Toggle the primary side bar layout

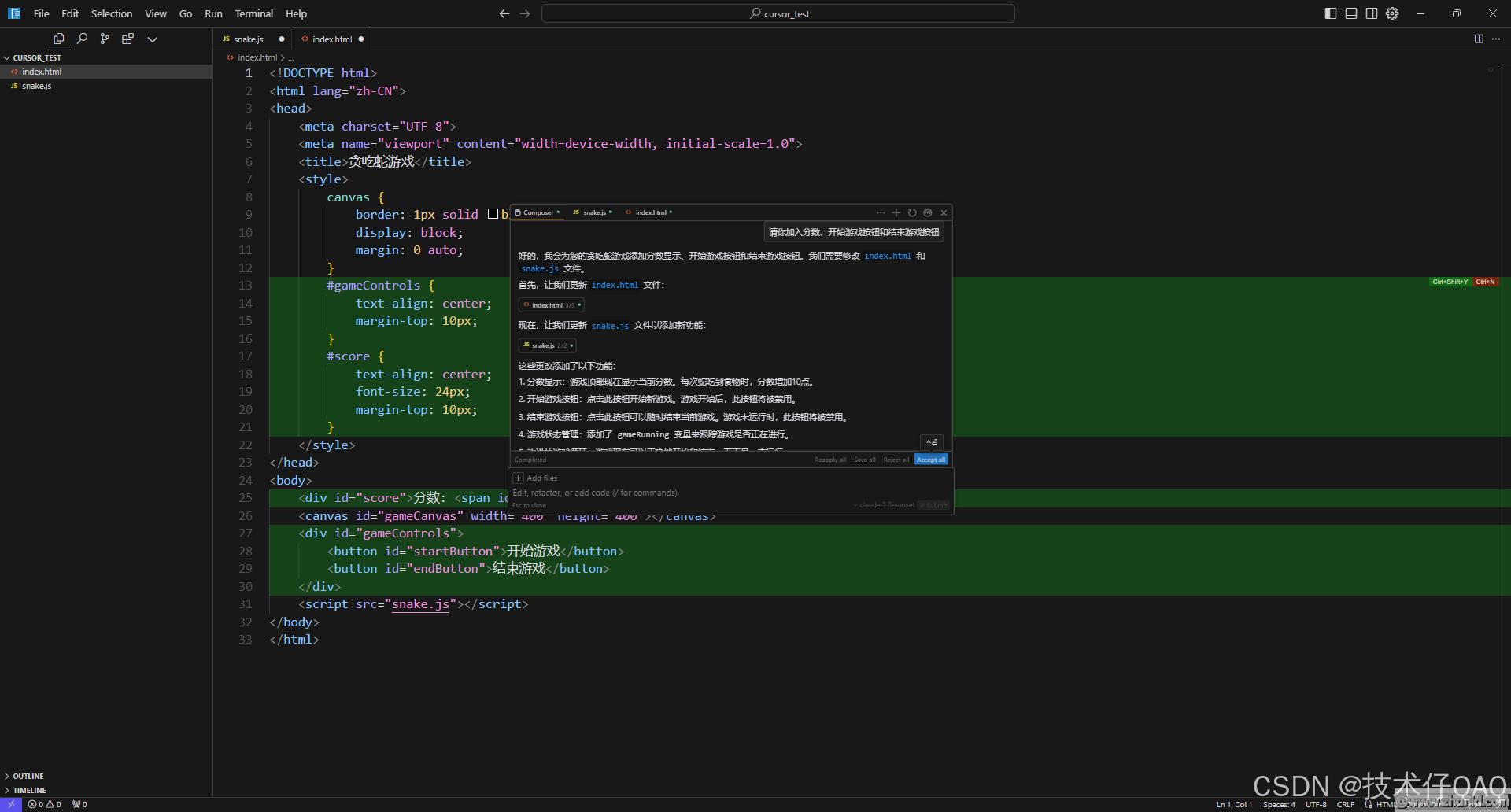pos(1331,13)
